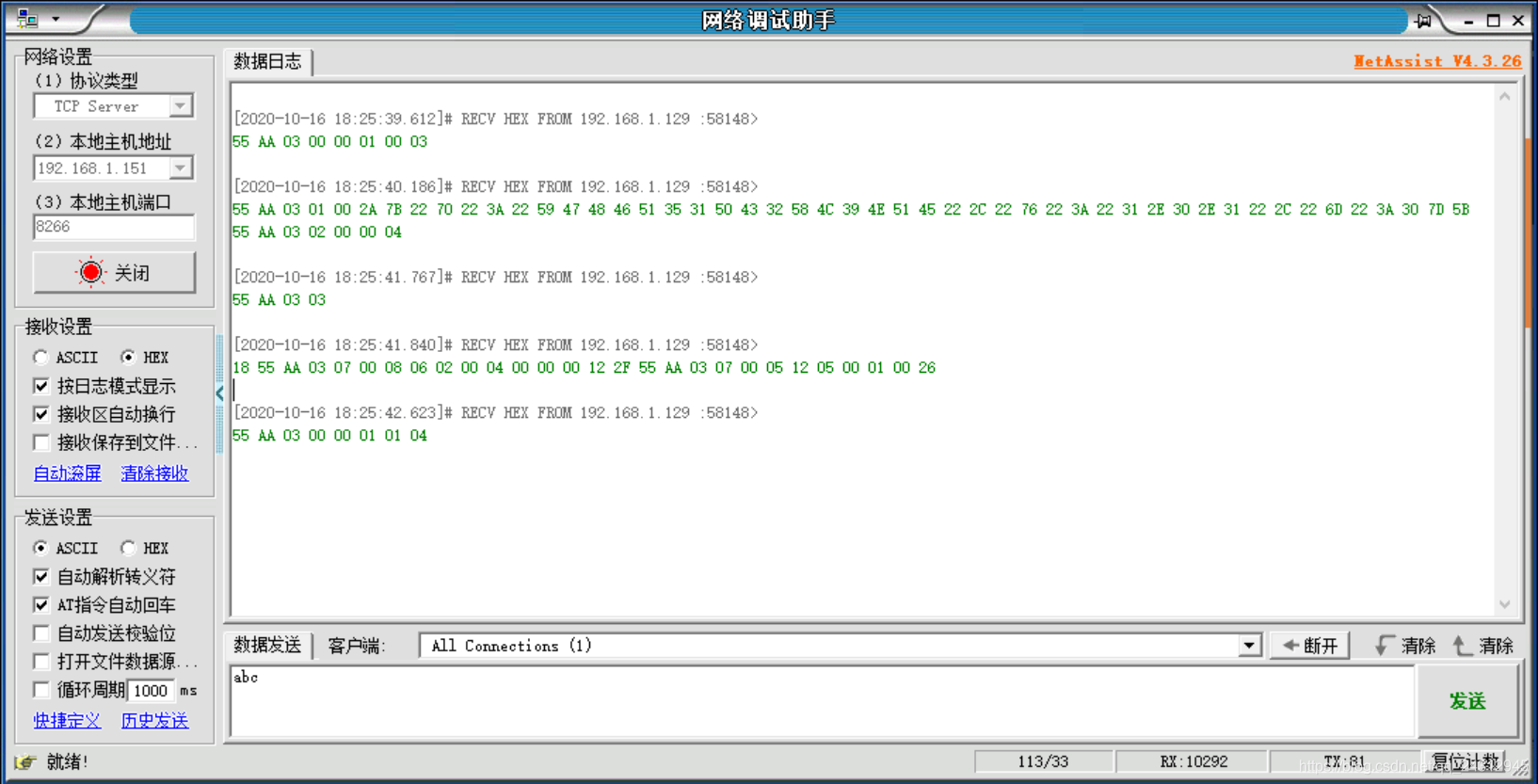Click the log scrollbar down arrow

tap(1505, 604)
